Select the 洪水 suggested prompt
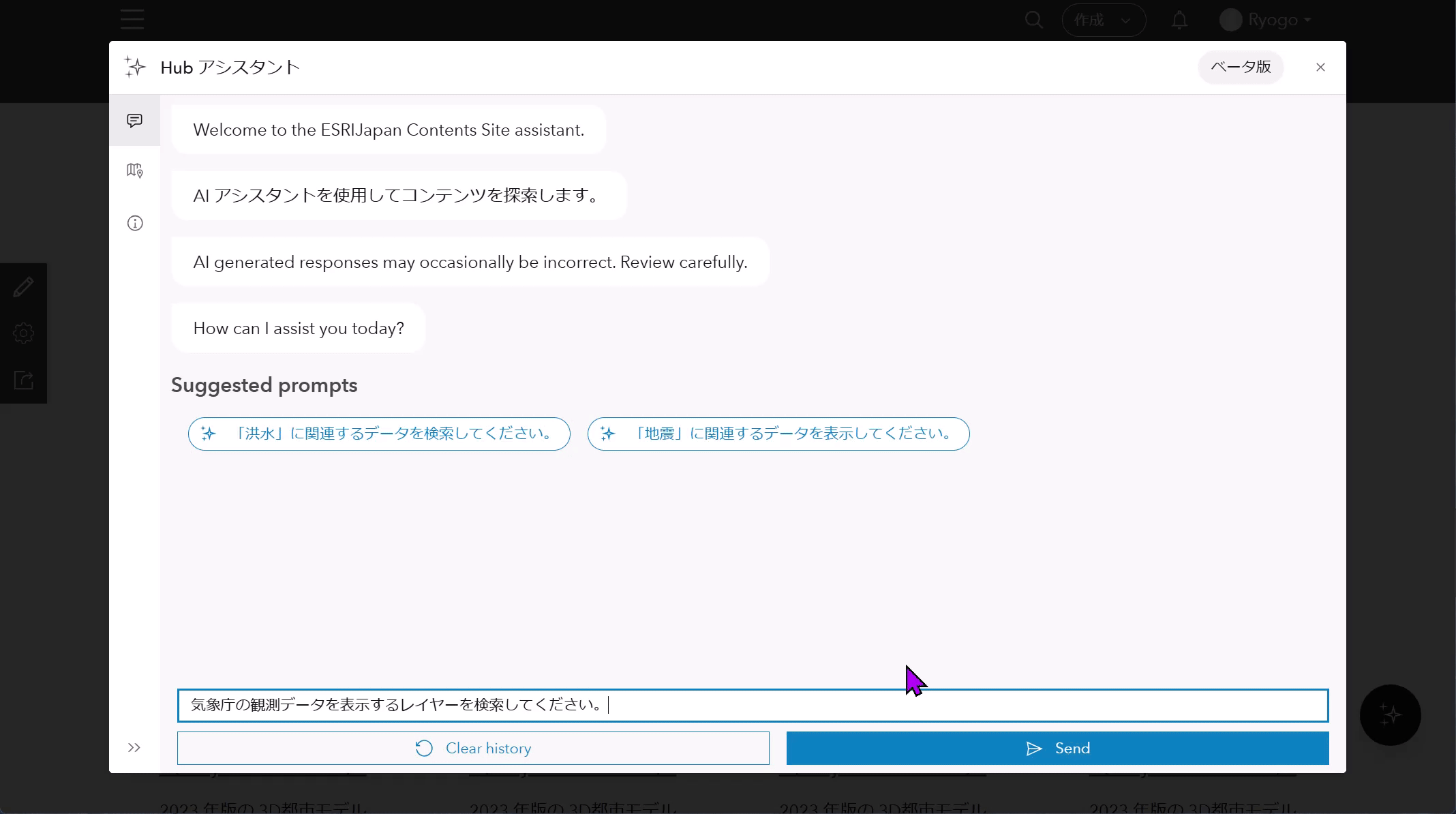 point(379,434)
